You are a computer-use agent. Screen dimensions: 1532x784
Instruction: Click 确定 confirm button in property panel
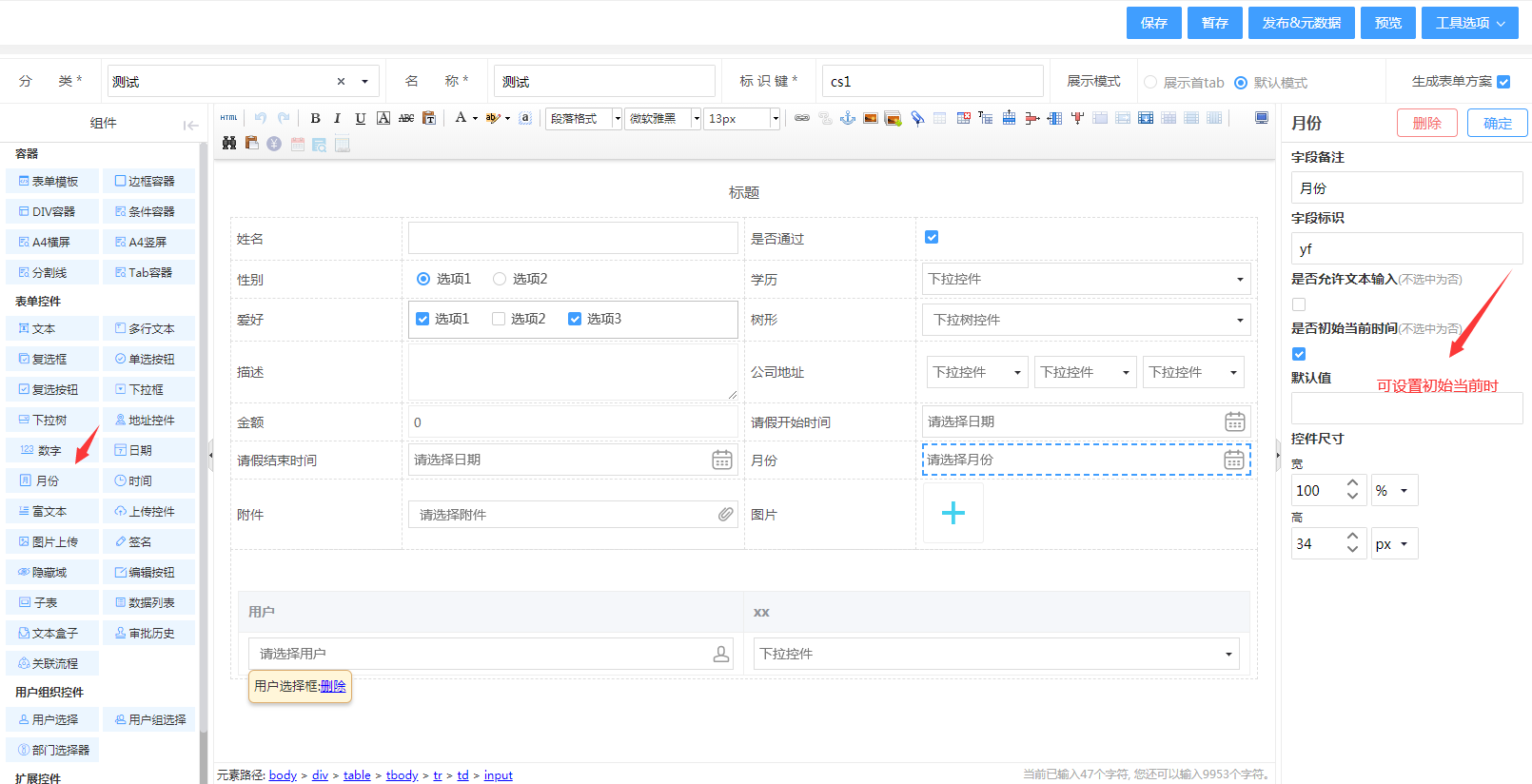1498,123
